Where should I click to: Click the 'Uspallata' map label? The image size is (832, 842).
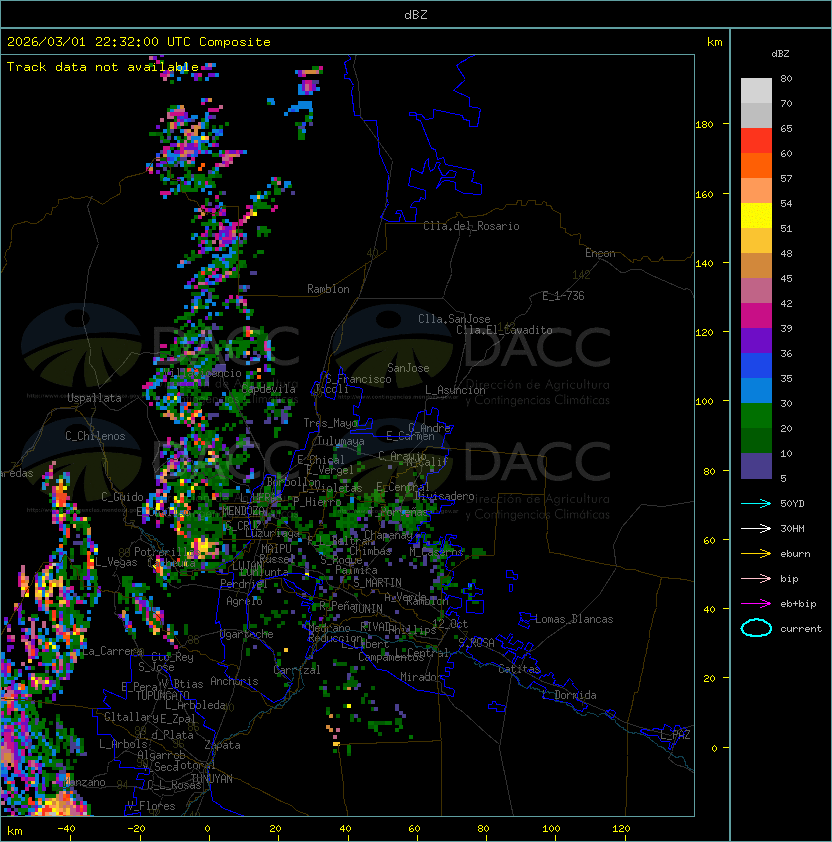(x=94, y=398)
